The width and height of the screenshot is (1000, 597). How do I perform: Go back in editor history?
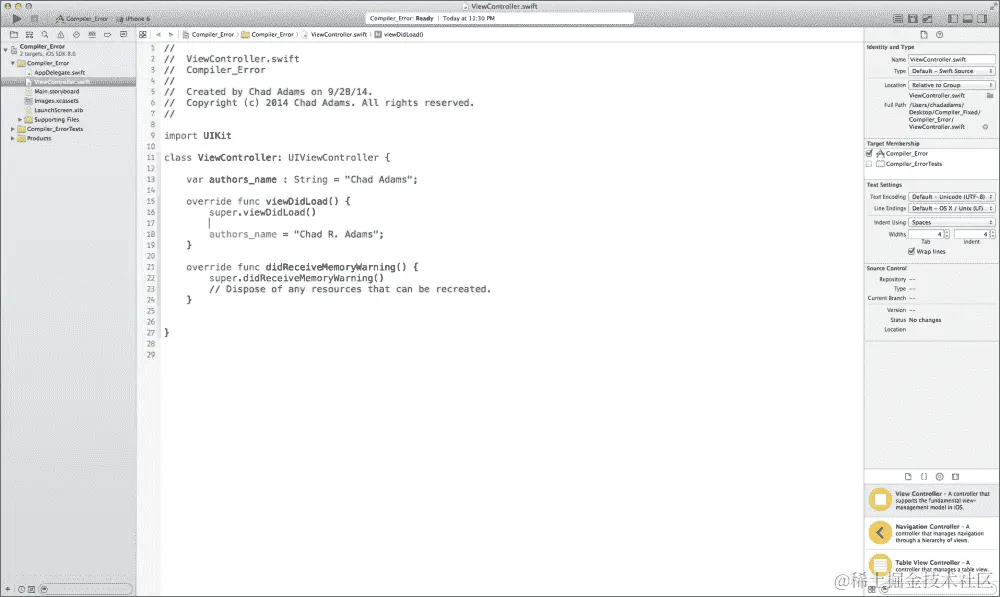(x=158, y=34)
